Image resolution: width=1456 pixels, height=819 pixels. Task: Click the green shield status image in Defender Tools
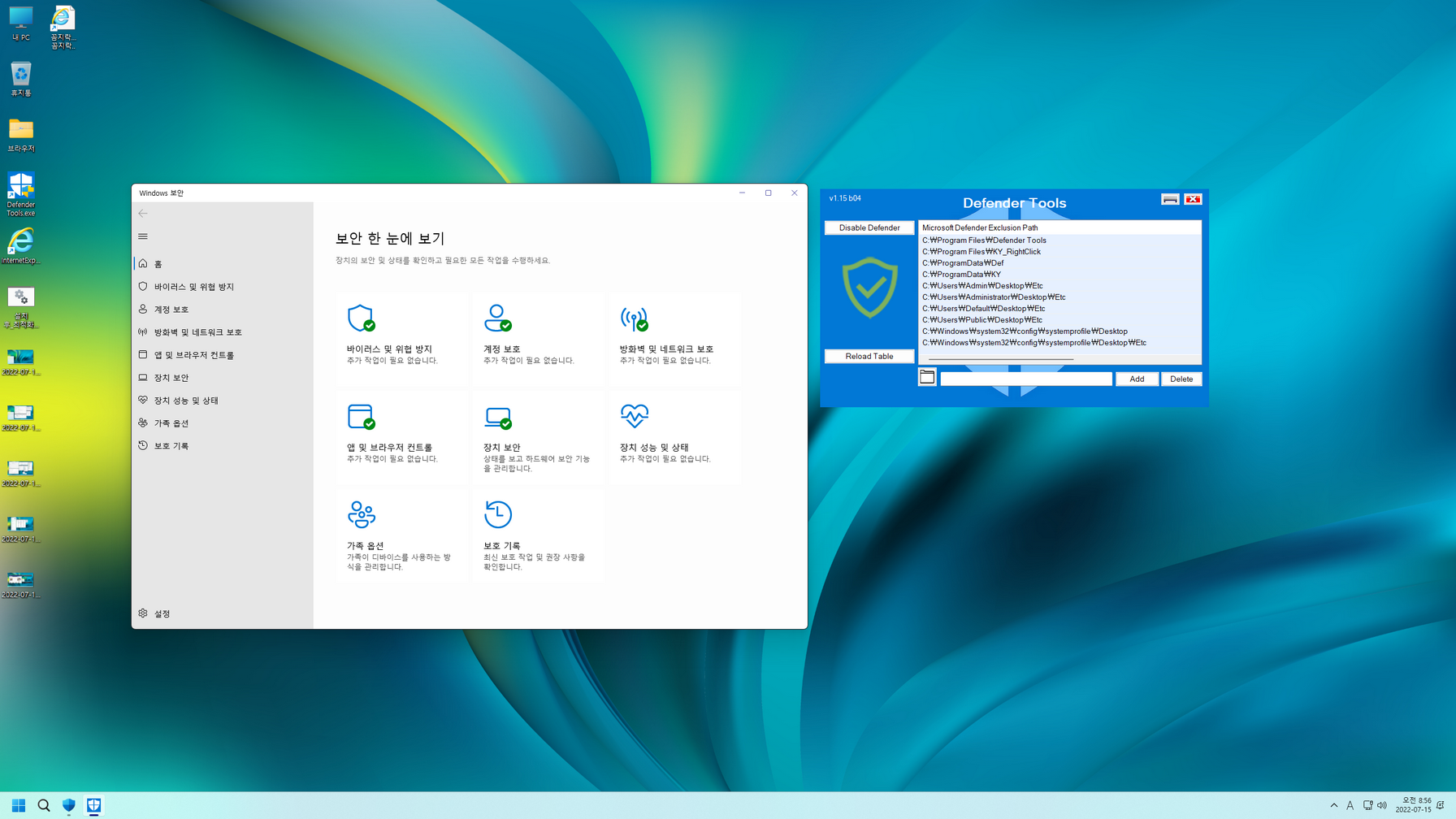(869, 288)
